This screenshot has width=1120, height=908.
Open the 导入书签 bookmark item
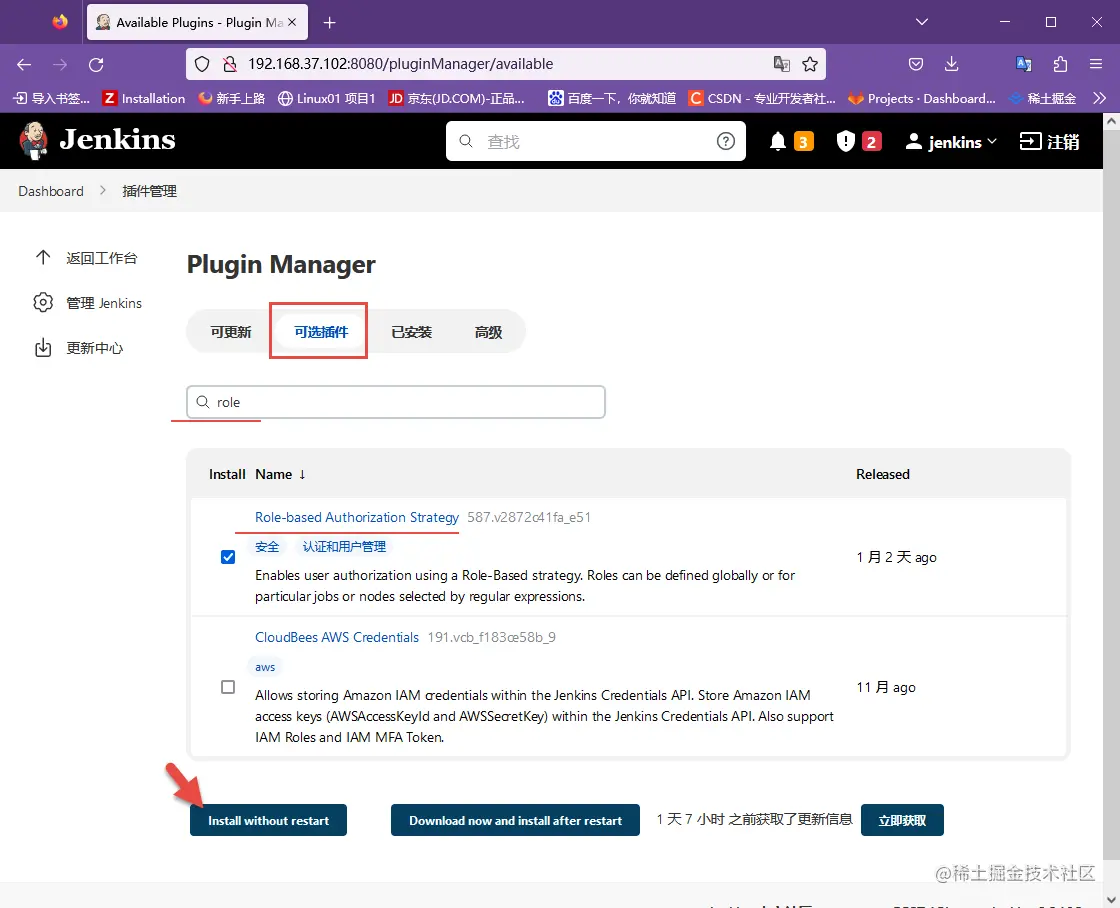[52, 99]
